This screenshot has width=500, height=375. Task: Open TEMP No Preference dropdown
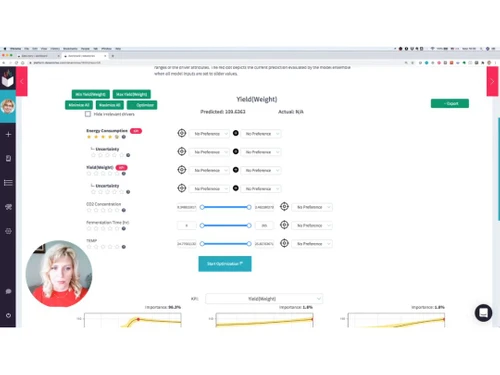click(312, 244)
